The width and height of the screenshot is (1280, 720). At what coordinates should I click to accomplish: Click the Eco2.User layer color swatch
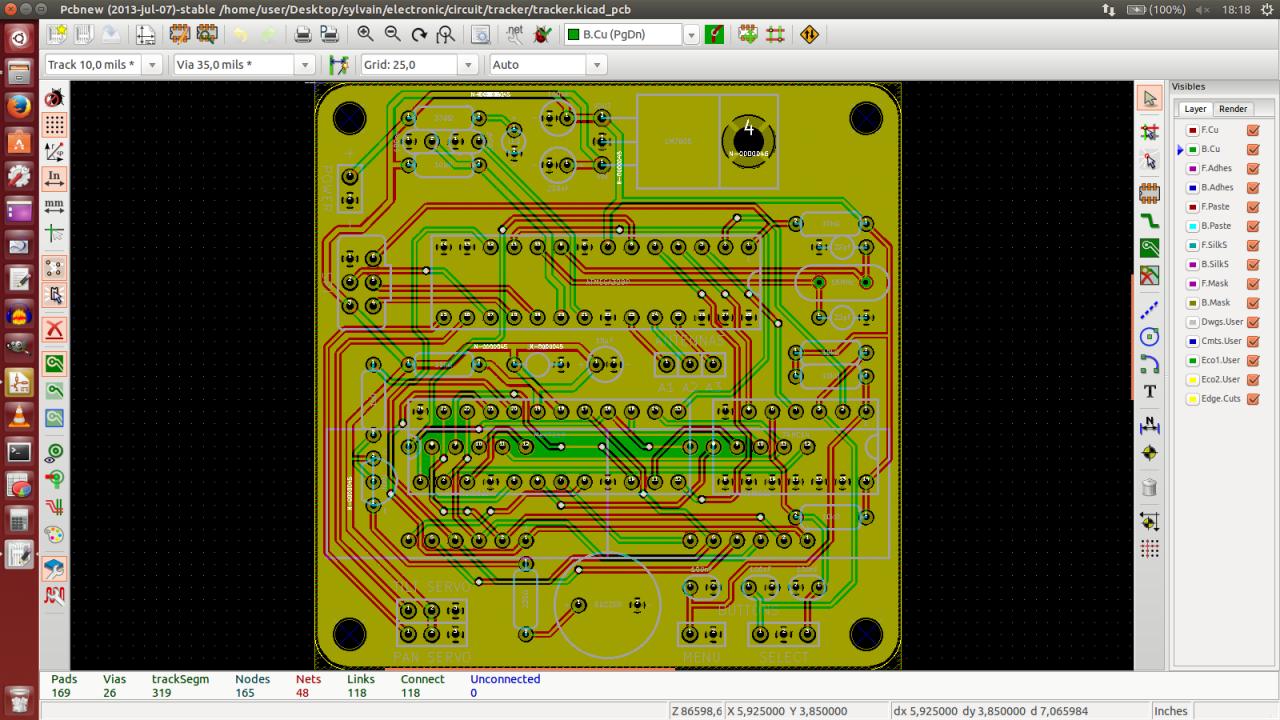coord(1192,380)
